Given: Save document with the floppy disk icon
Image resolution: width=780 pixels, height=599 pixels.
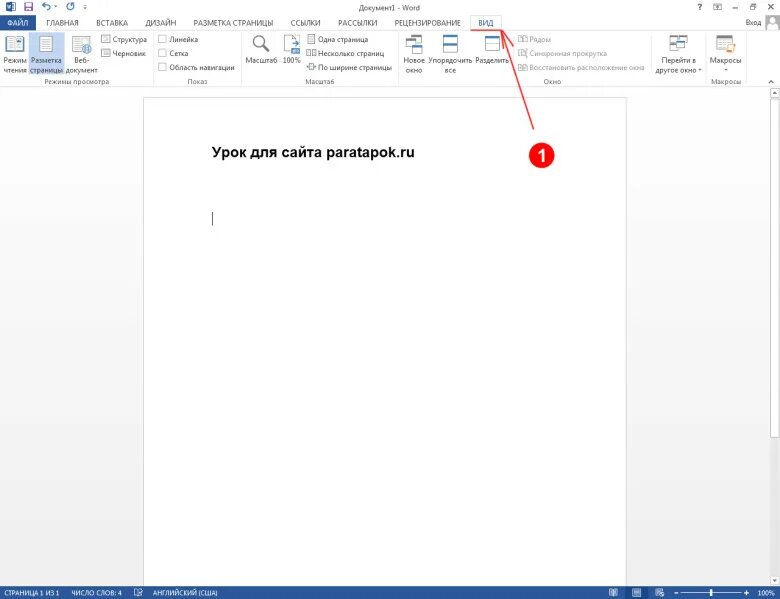Looking at the screenshot, I should tap(28, 7).
